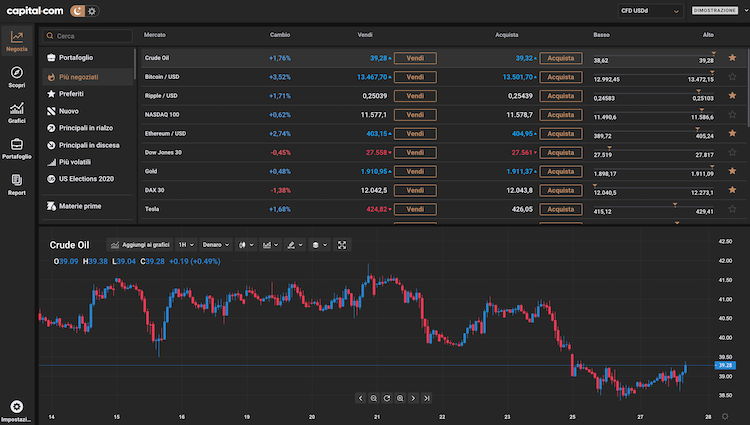750x425 pixels.
Task: Open the indicators dropdown on chart
Action: click(270, 245)
